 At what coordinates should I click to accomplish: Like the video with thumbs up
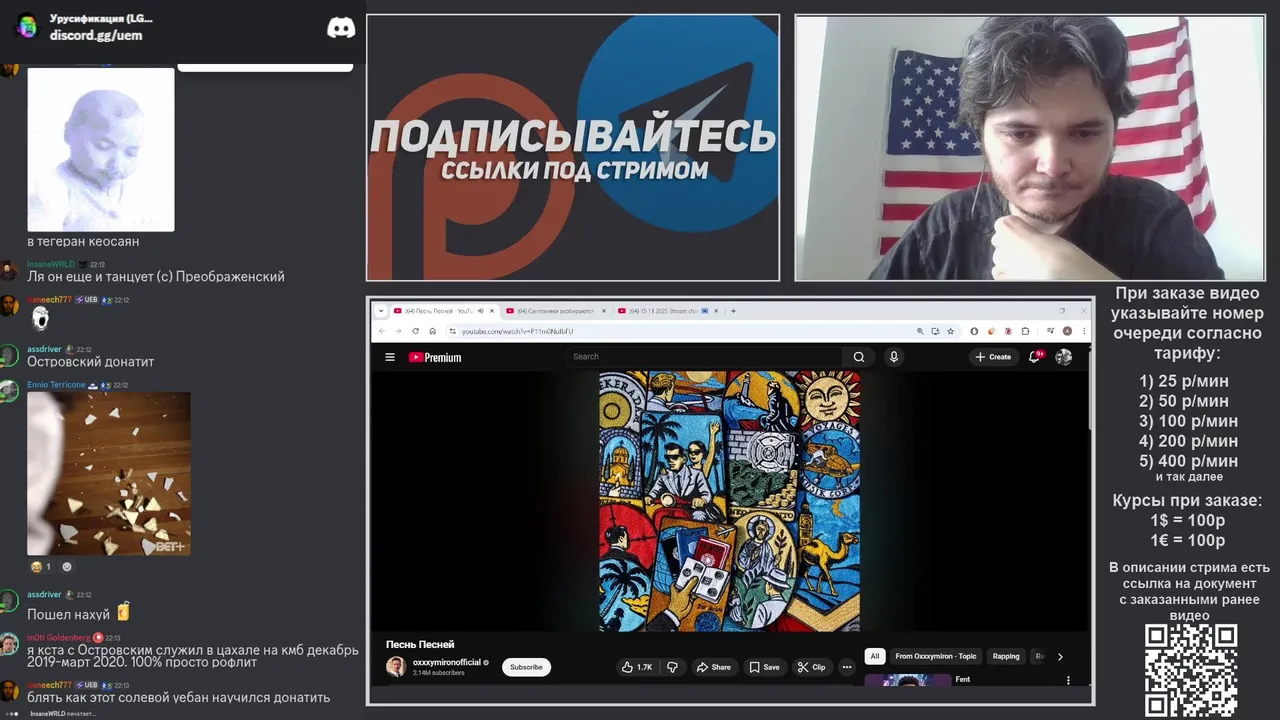pos(637,667)
